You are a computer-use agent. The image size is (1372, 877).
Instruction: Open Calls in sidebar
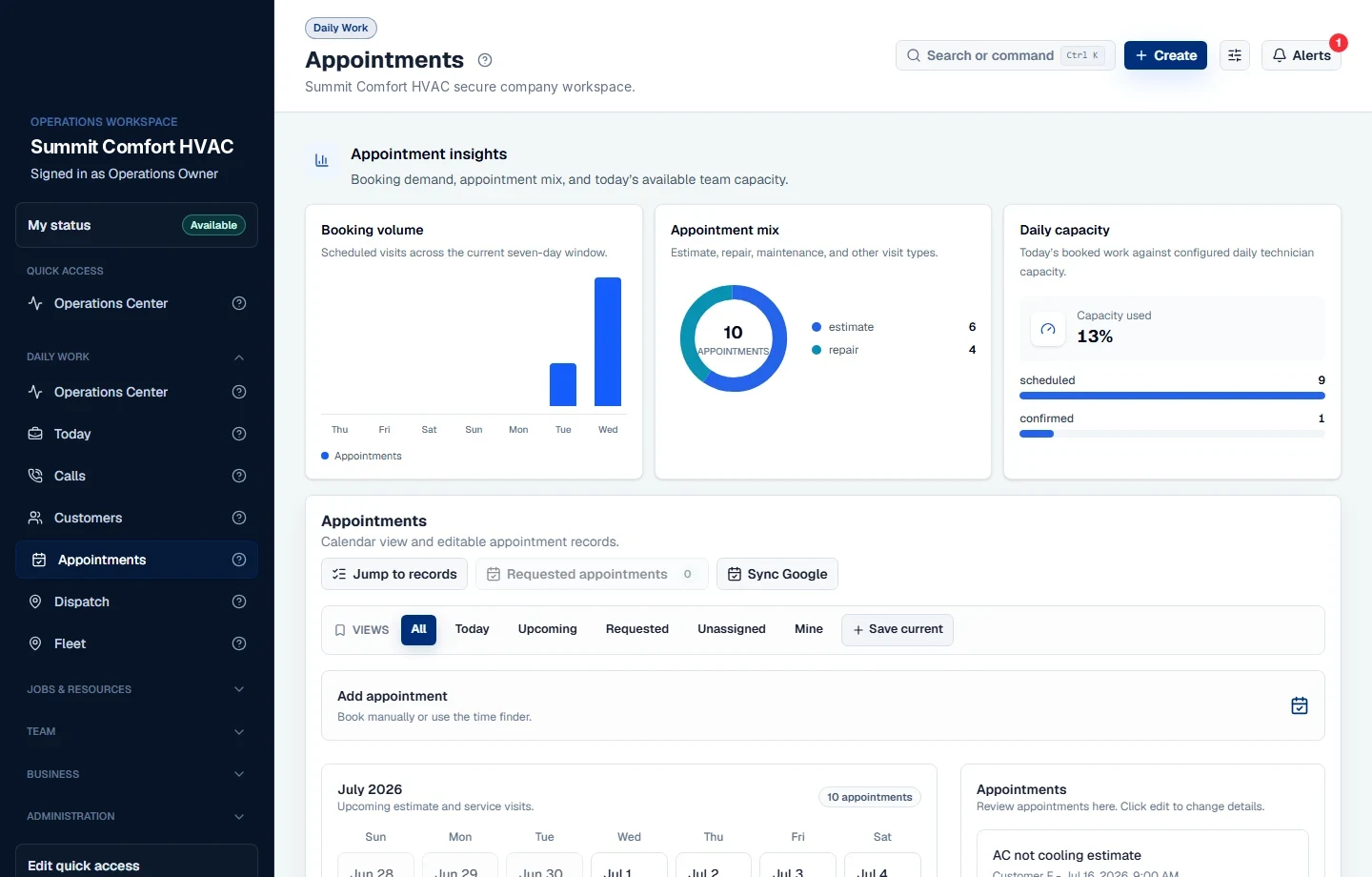[136, 476]
